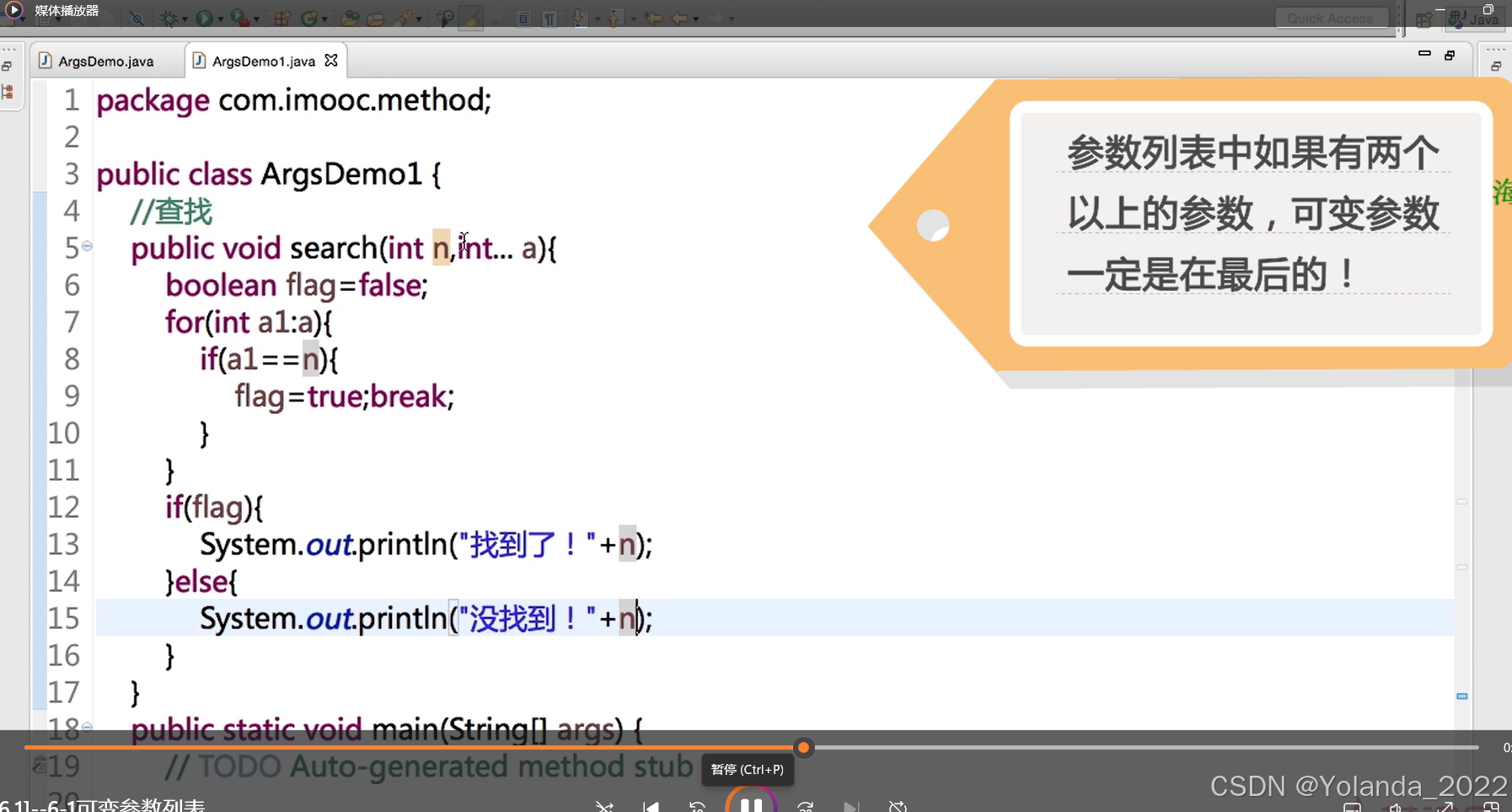Click 'boolean' keyword on line 6
1512x812 pixels.
click(x=221, y=285)
